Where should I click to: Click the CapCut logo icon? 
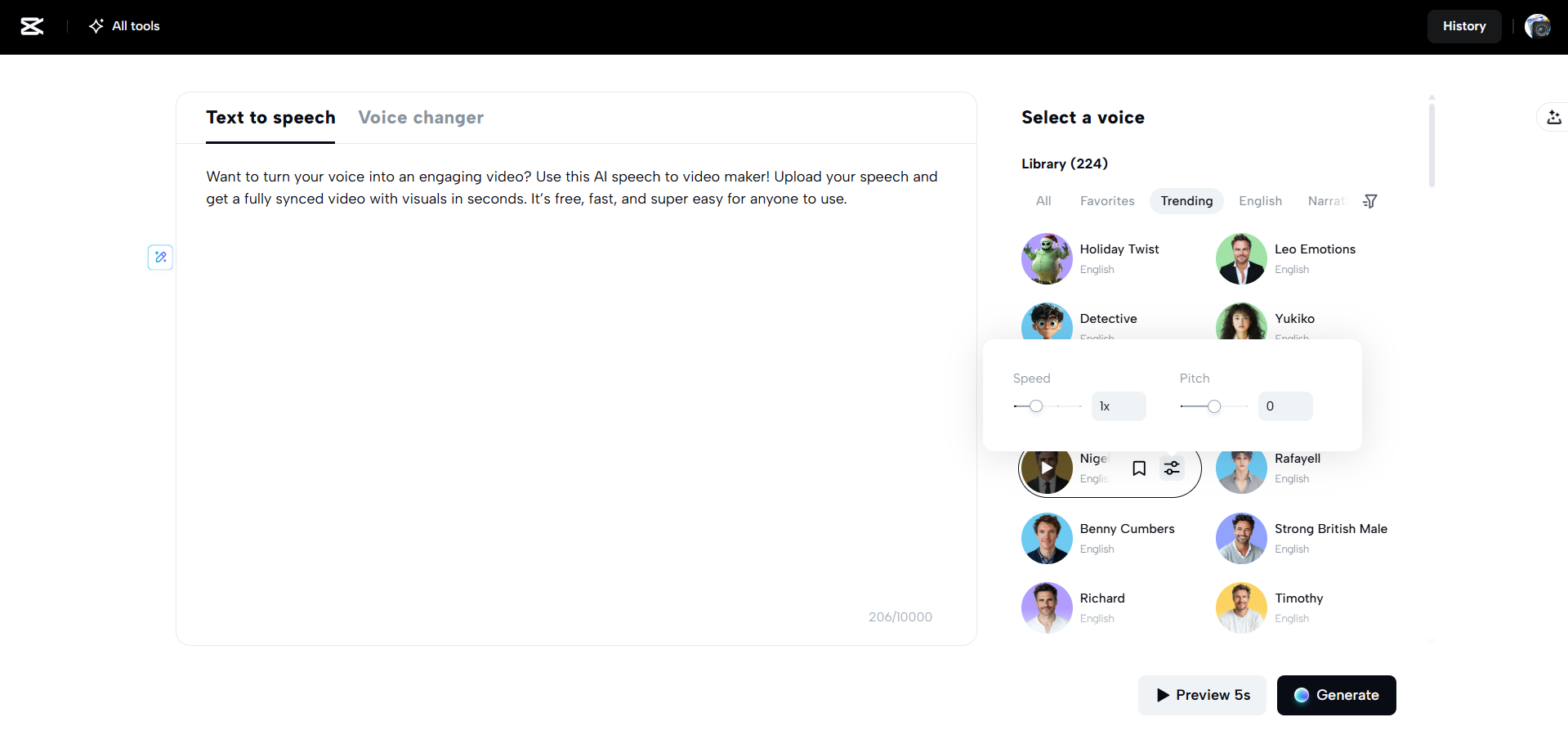pos(32,26)
